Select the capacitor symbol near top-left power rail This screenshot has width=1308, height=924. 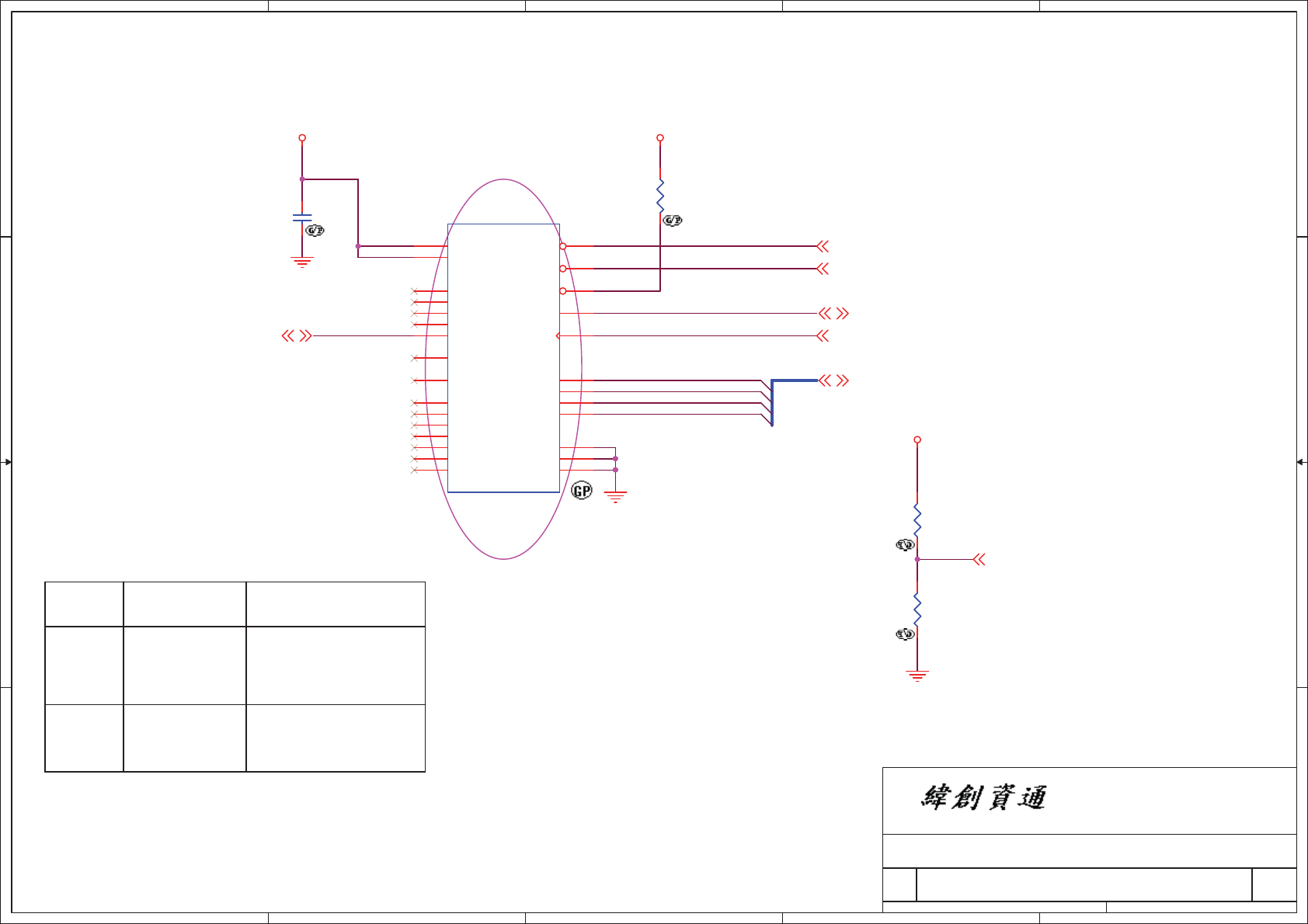pyautogui.click(x=302, y=218)
